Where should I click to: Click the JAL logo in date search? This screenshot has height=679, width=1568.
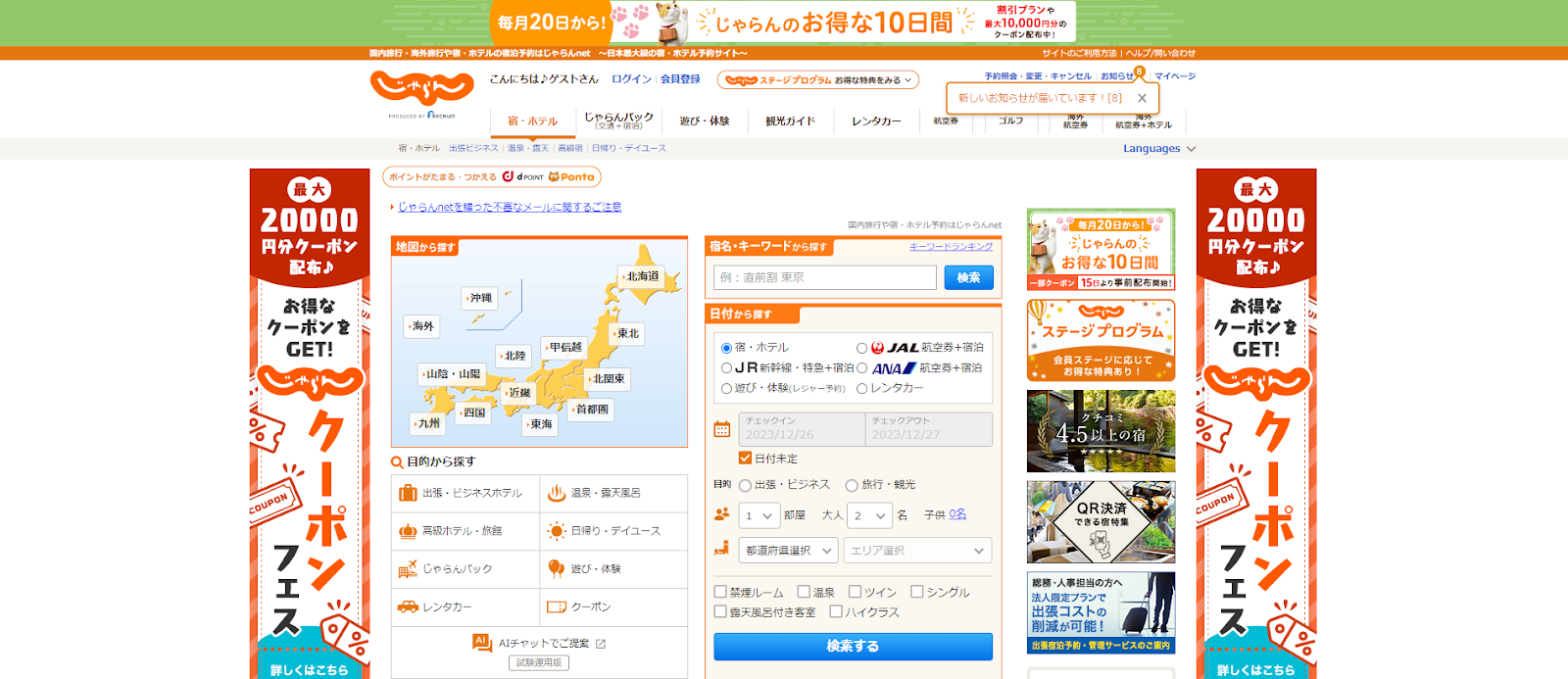point(895,348)
